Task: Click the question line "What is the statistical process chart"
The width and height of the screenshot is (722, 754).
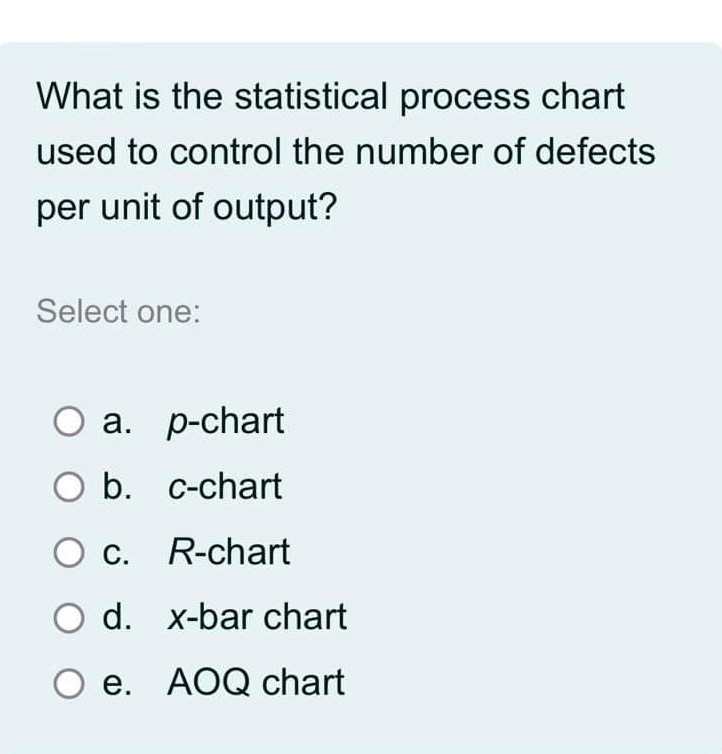Action: pyautogui.click(x=331, y=98)
